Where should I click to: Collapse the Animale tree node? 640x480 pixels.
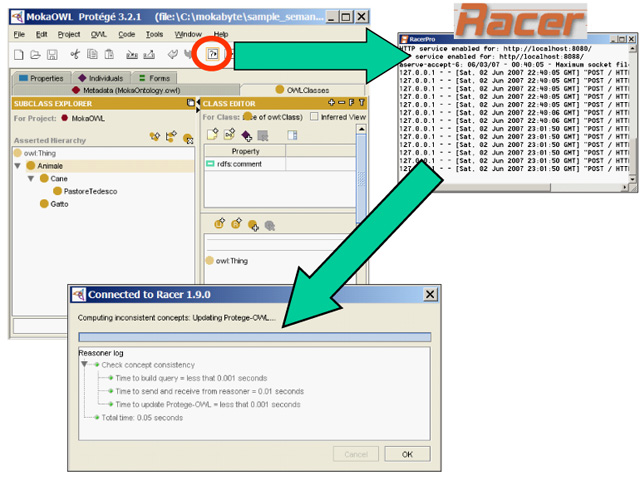coord(18,166)
